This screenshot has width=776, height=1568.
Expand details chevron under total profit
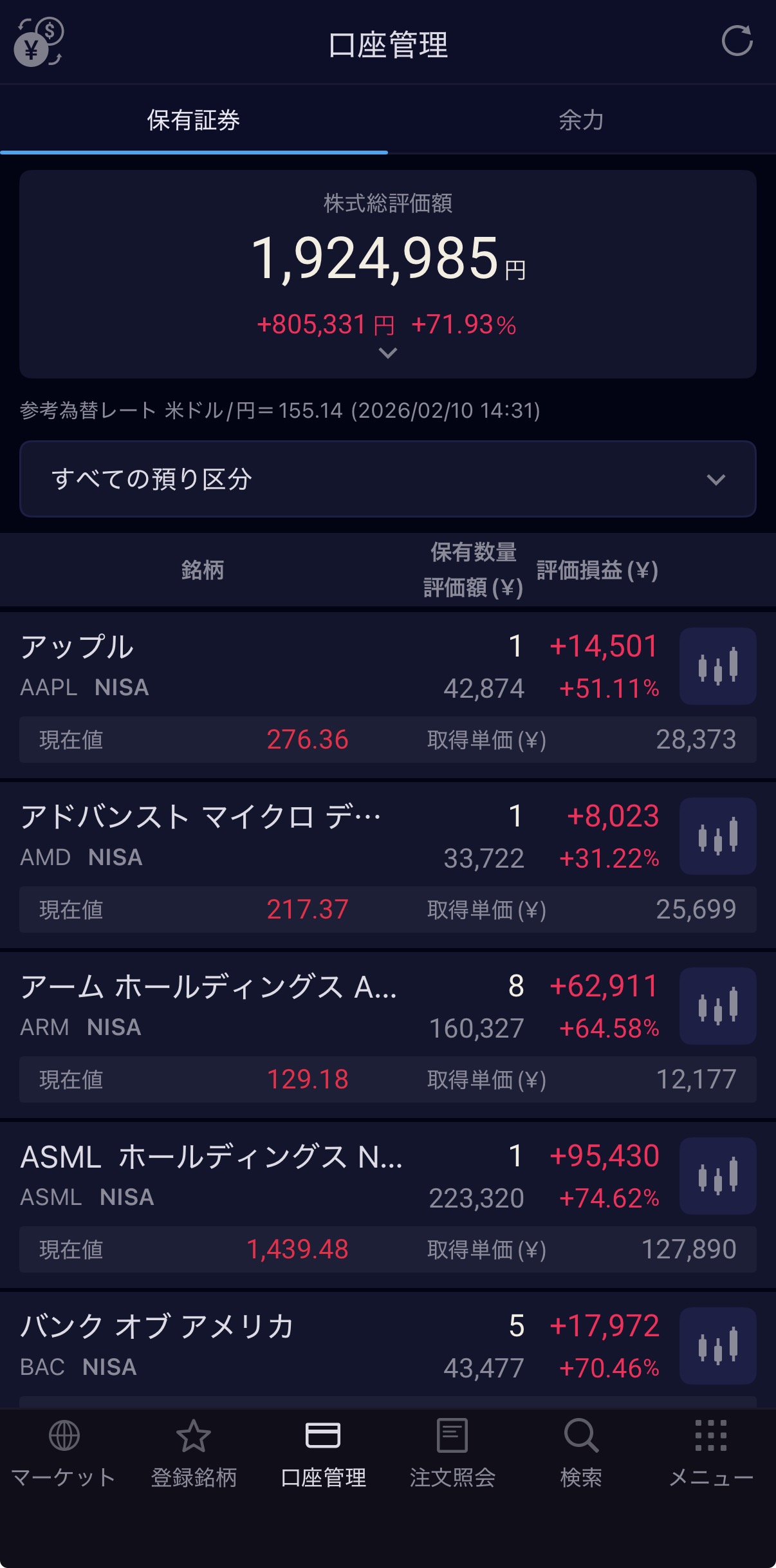387,353
